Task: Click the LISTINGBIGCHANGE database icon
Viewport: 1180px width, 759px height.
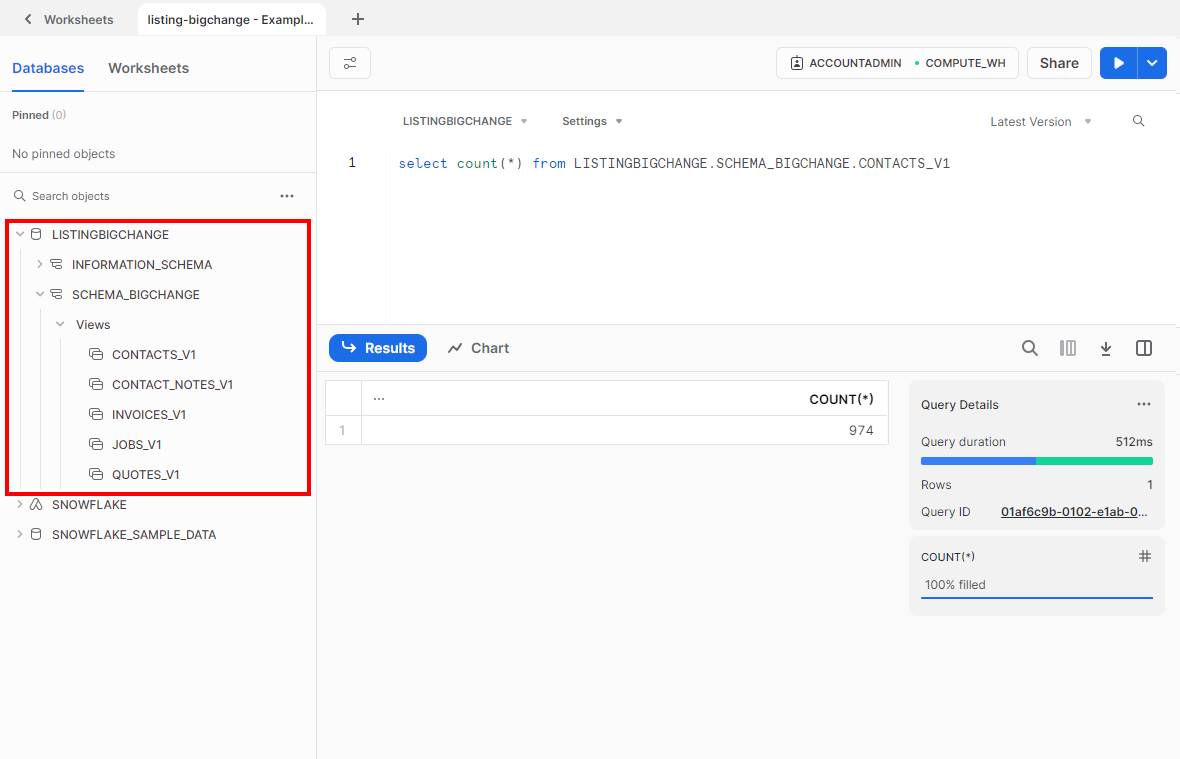Action: (36, 235)
